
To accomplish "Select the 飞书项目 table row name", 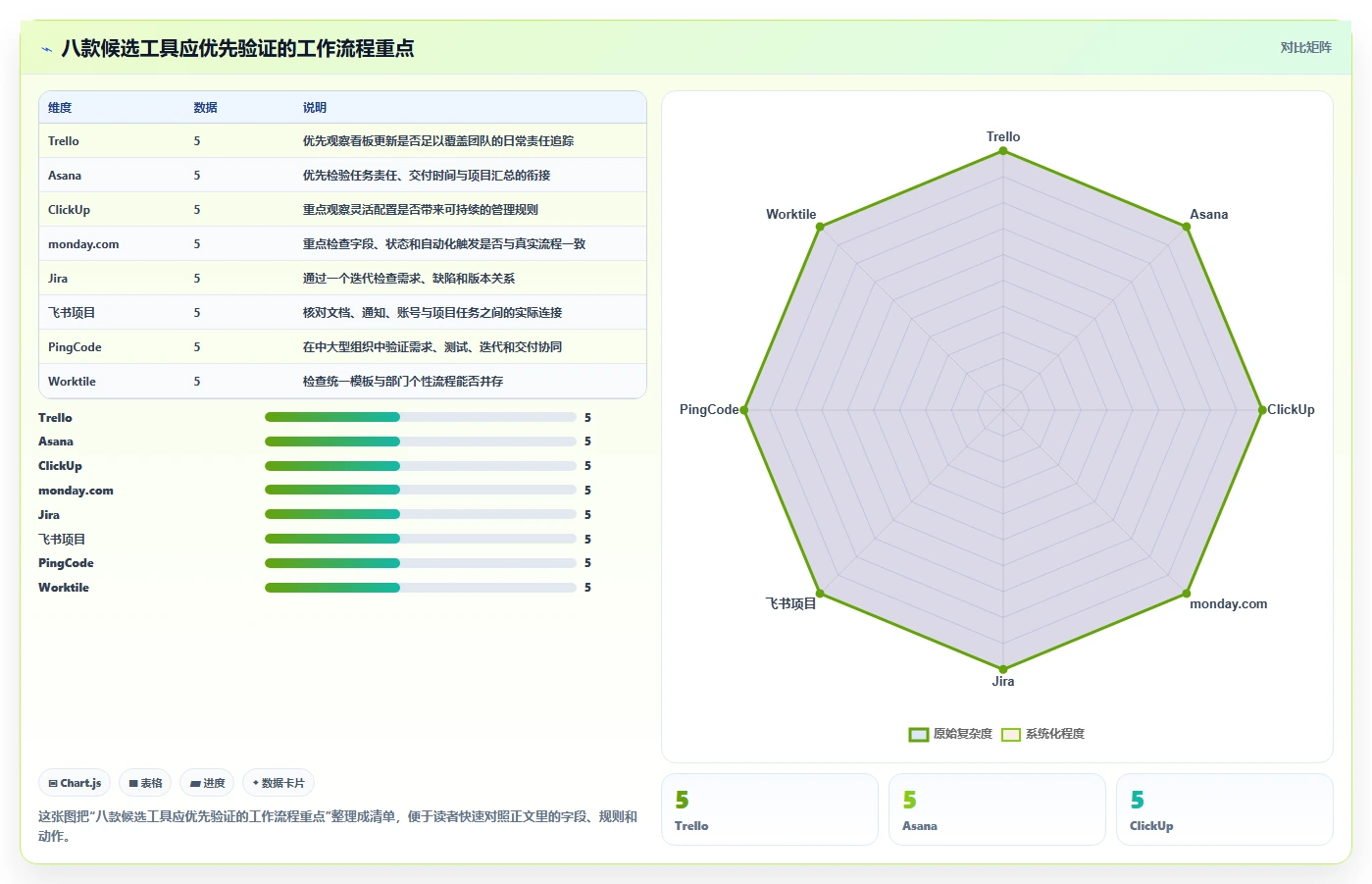I will [72, 313].
